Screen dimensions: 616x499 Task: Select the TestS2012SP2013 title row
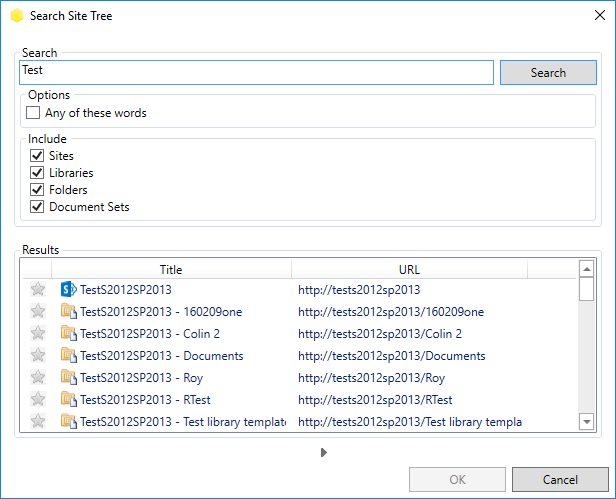tap(126, 290)
